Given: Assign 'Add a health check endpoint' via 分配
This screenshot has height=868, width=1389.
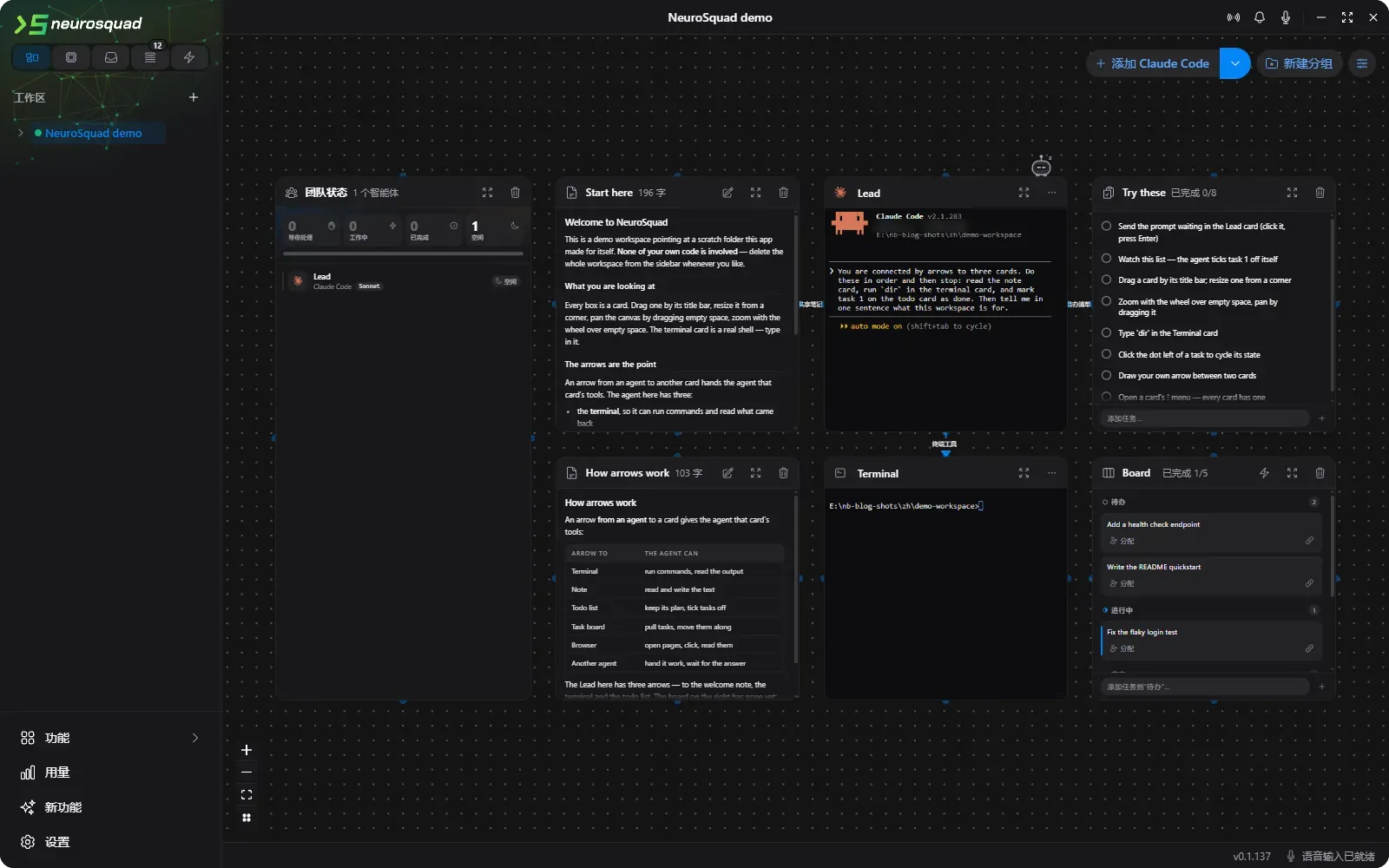Looking at the screenshot, I should (1122, 541).
